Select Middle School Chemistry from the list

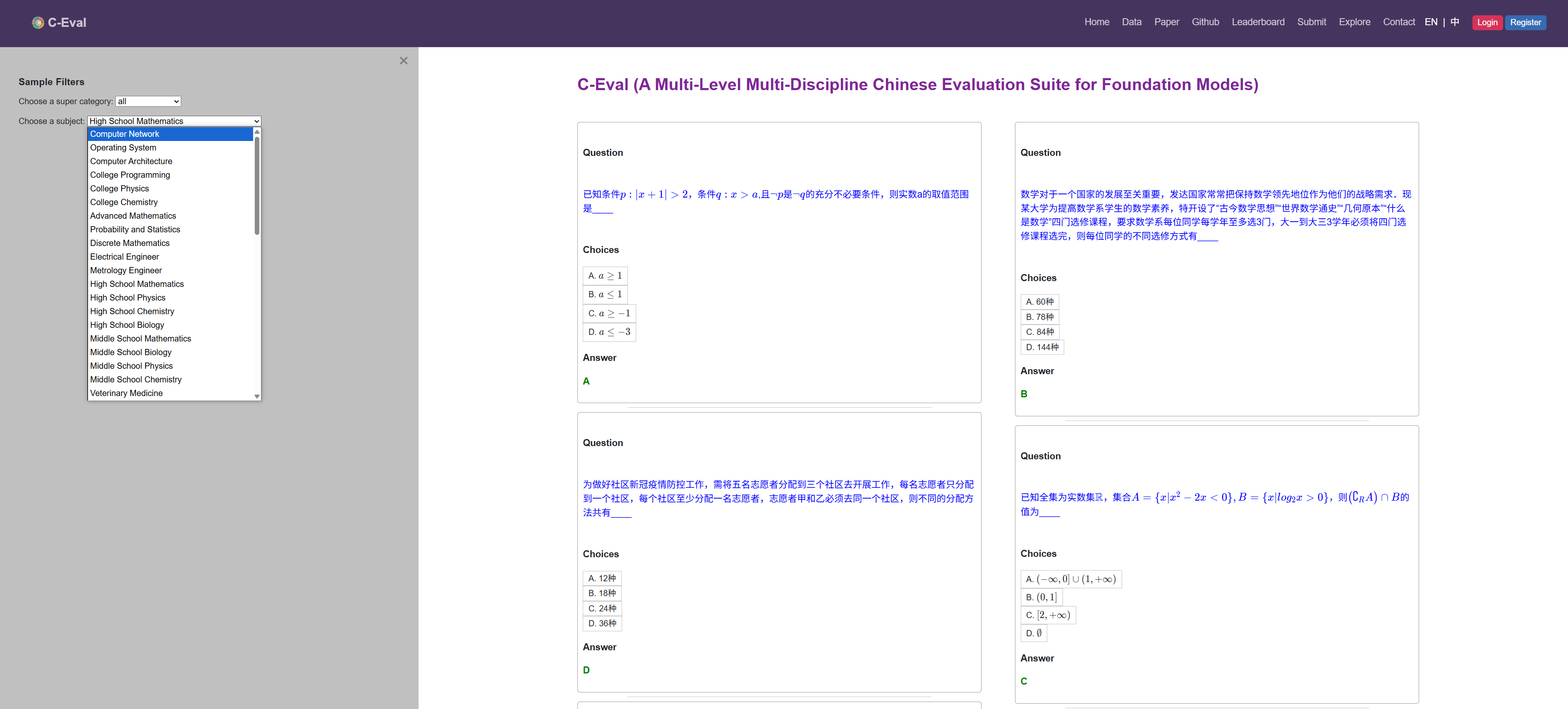pos(136,379)
